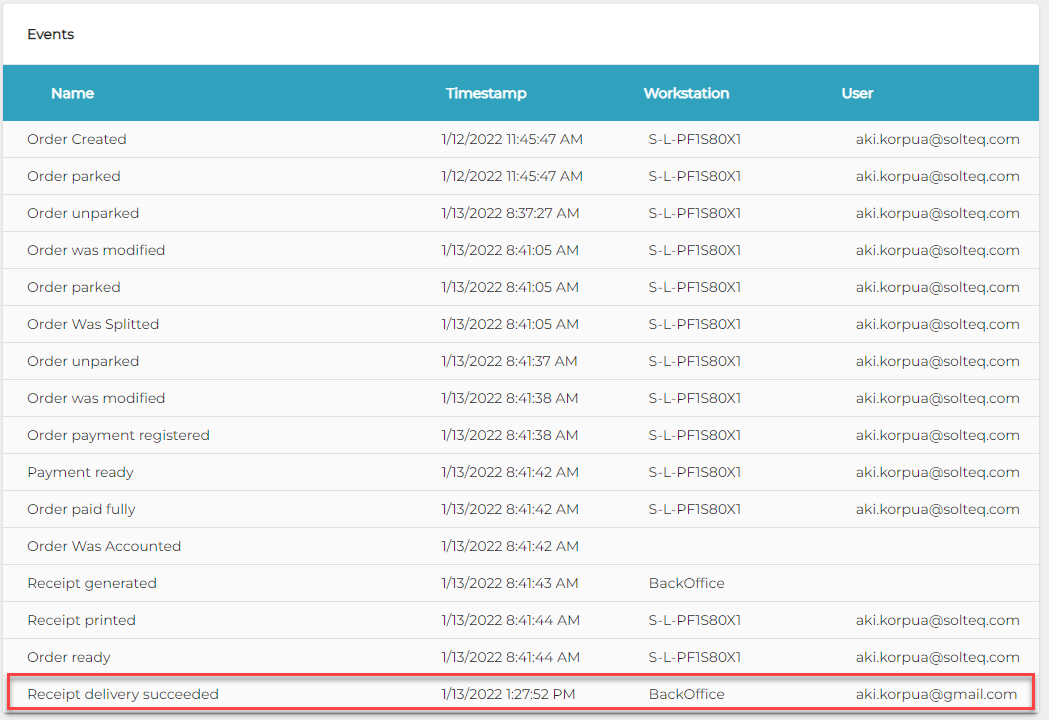Click the 1/13/2022 8:37:27 AM timestamp cell
Viewport: 1049px width, 720px height.
pos(510,213)
